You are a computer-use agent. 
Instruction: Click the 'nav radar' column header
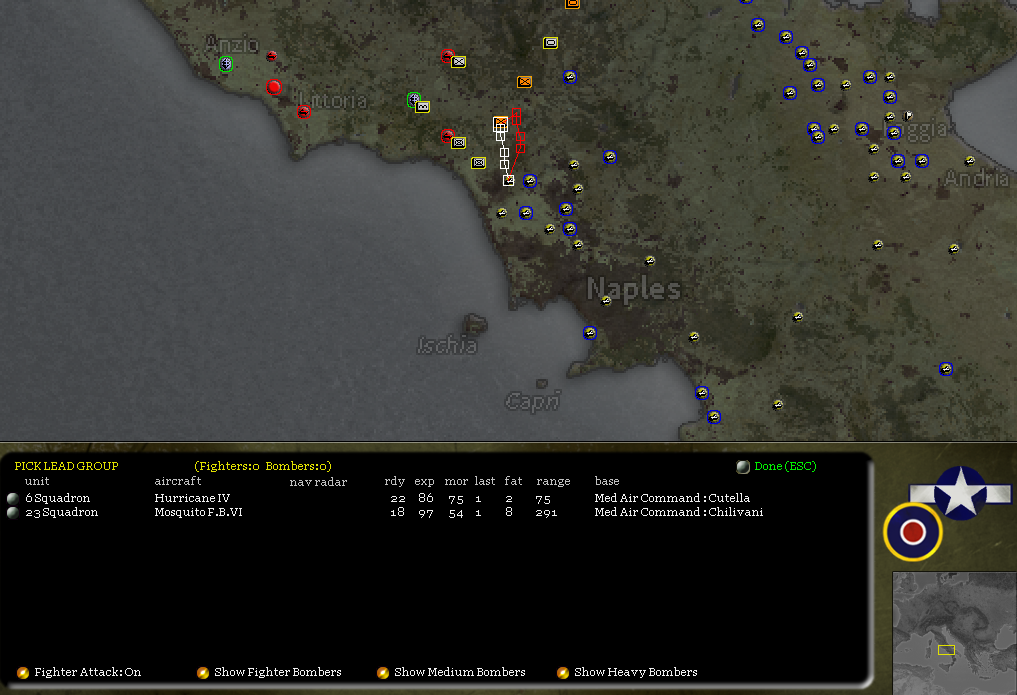[x=318, y=482]
